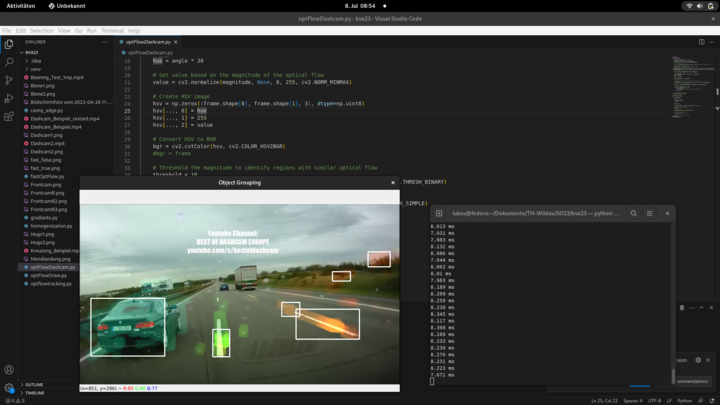This screenshot has width=720, height=405.
Task: Open search in the terminal window
Action: (634, 213)
